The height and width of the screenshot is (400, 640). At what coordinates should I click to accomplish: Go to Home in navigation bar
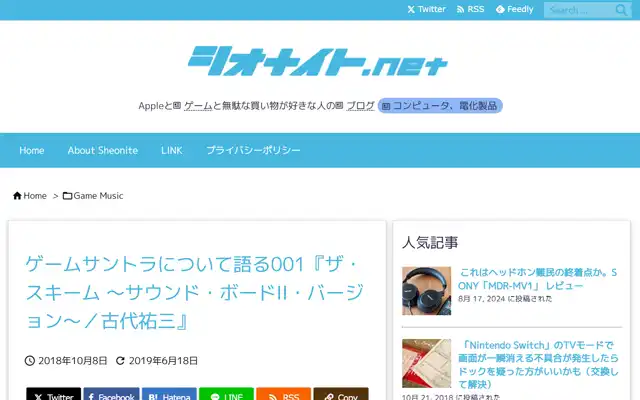click(31, 150)
